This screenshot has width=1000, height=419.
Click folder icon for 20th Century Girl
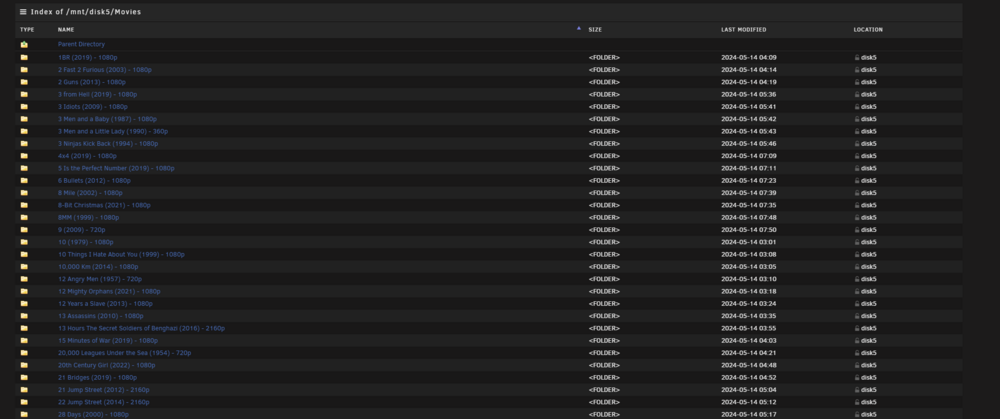click(x=24, y=365)
